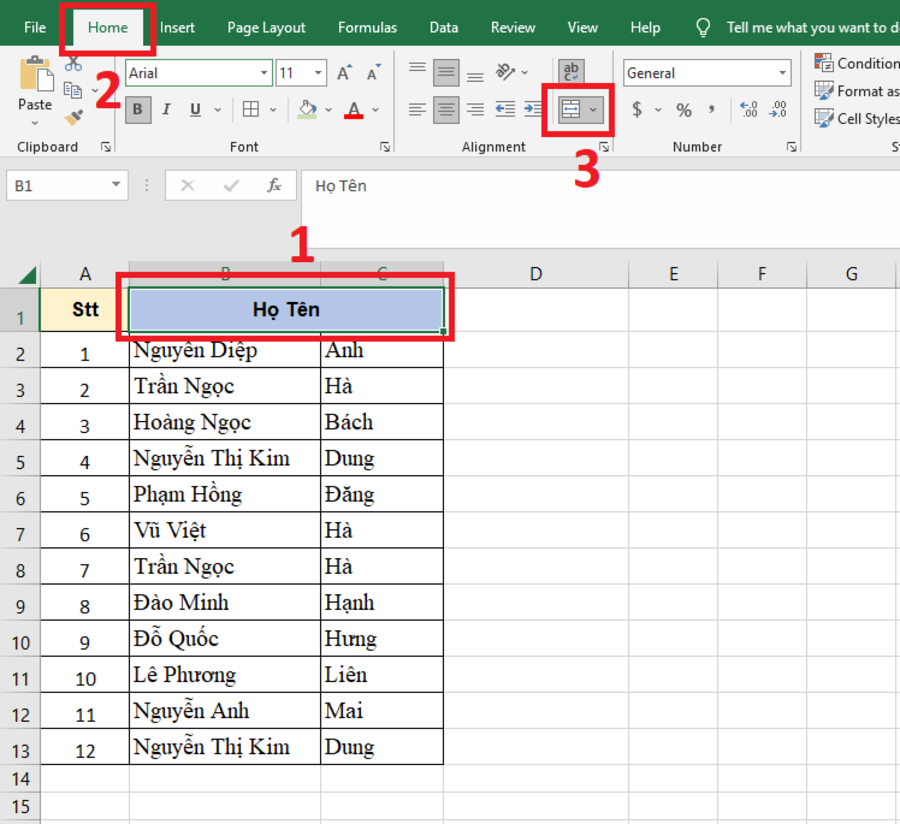
Task: Switch to Data tab
Action: pos(444,28)
